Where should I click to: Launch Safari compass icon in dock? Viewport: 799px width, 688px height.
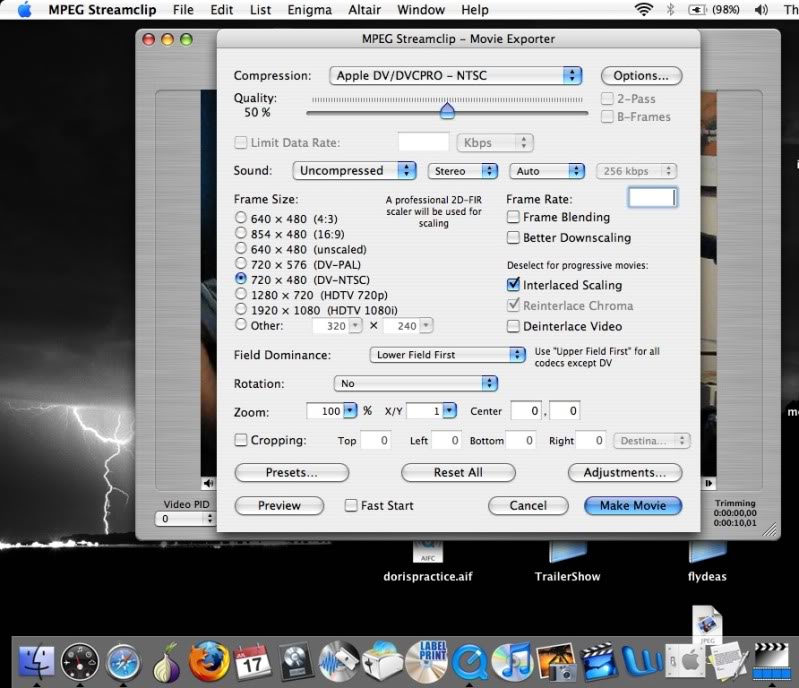click(x=123, y=663)
